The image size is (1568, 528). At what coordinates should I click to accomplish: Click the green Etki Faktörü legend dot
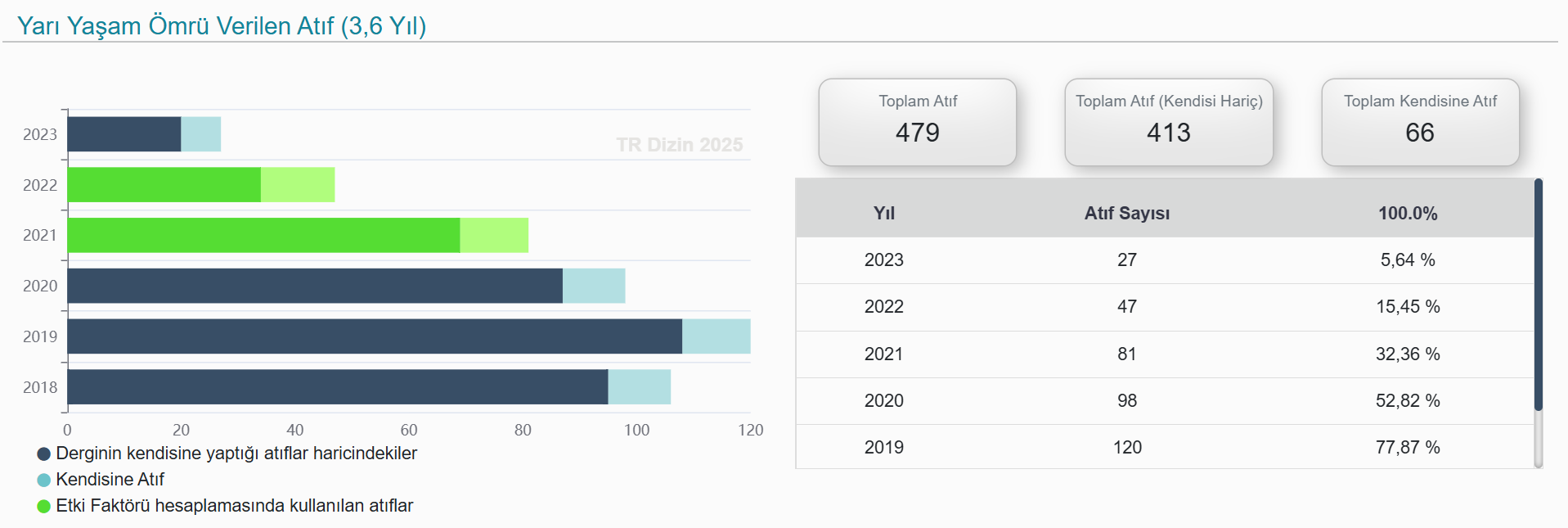pyautogui.click(x=44, y=506)
